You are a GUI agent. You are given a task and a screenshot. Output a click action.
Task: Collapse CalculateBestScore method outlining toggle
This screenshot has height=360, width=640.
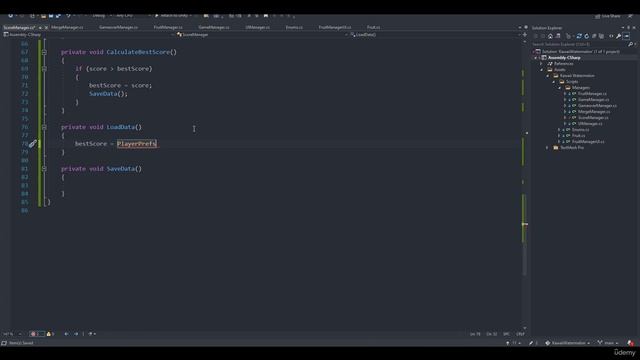click(x=44, y=52)
